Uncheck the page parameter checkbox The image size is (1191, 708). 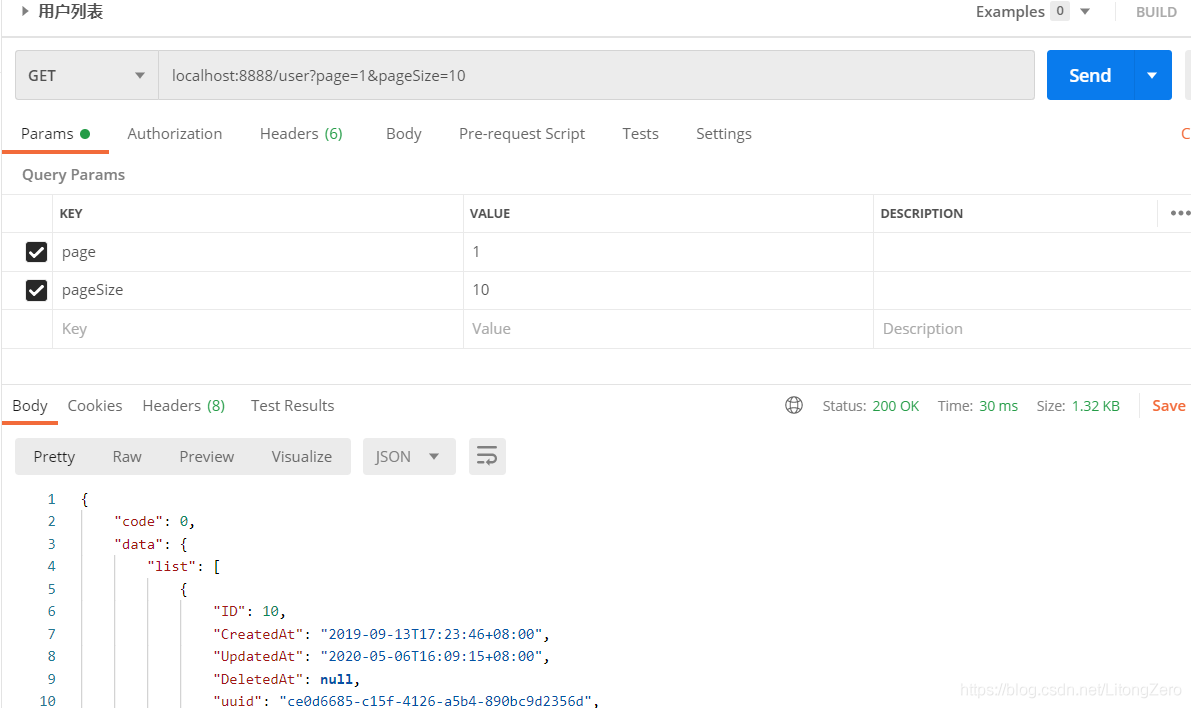[36, 251]
